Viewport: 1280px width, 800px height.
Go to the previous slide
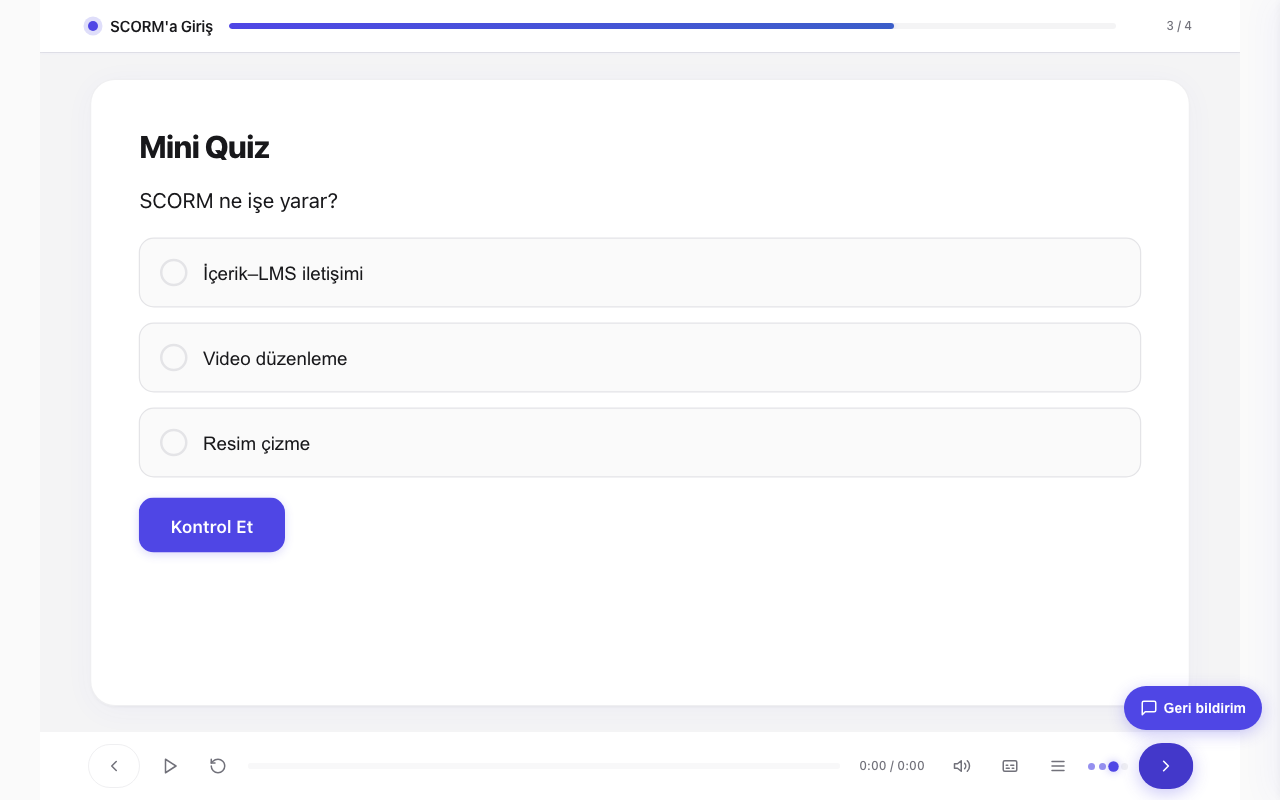(114, 766)
